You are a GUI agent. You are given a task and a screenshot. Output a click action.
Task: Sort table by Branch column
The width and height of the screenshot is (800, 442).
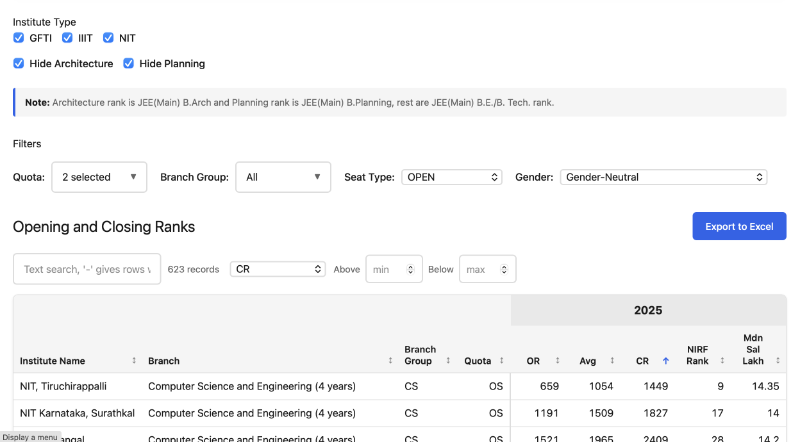(x=391, y=361)
